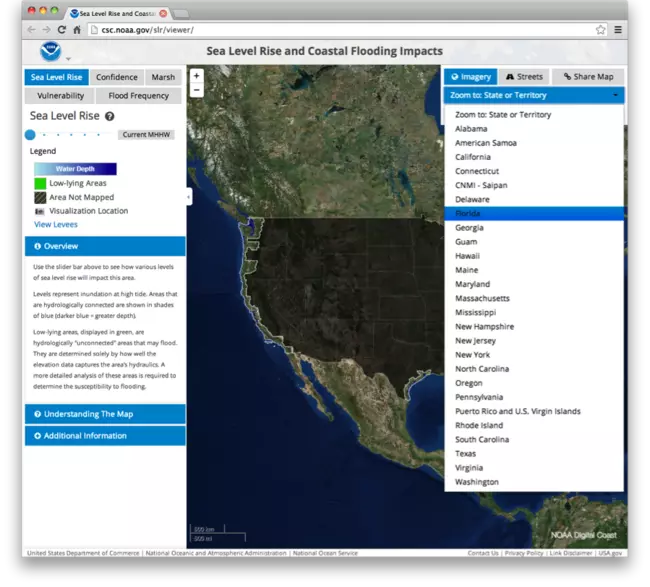Collapse the Zoom to State or Territory dropdown
This screenshot has height=587, width=650.
pos(534,95)
